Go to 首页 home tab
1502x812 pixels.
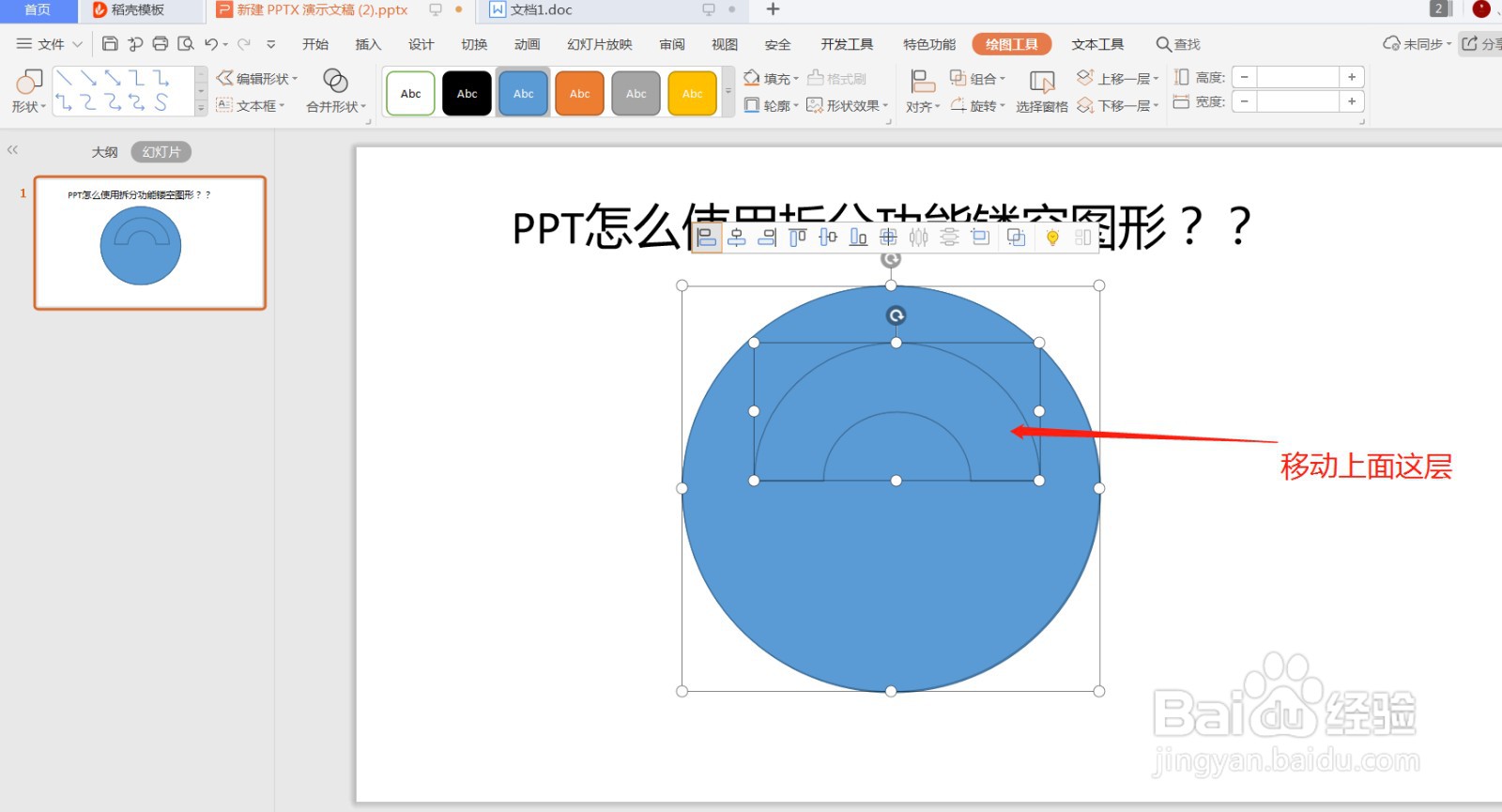coord(38,9)
